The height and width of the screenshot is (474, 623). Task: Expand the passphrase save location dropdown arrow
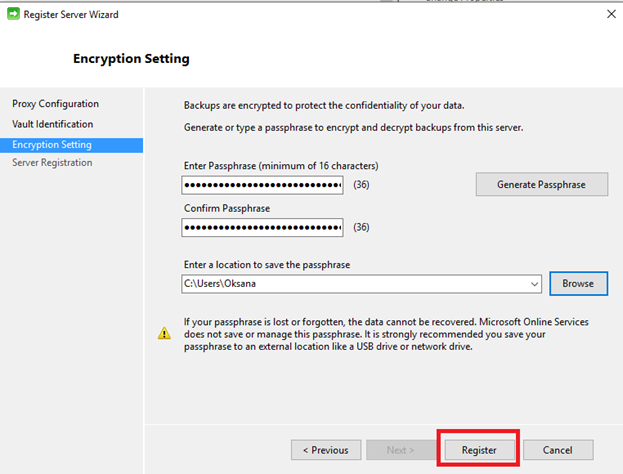point(534,284)
